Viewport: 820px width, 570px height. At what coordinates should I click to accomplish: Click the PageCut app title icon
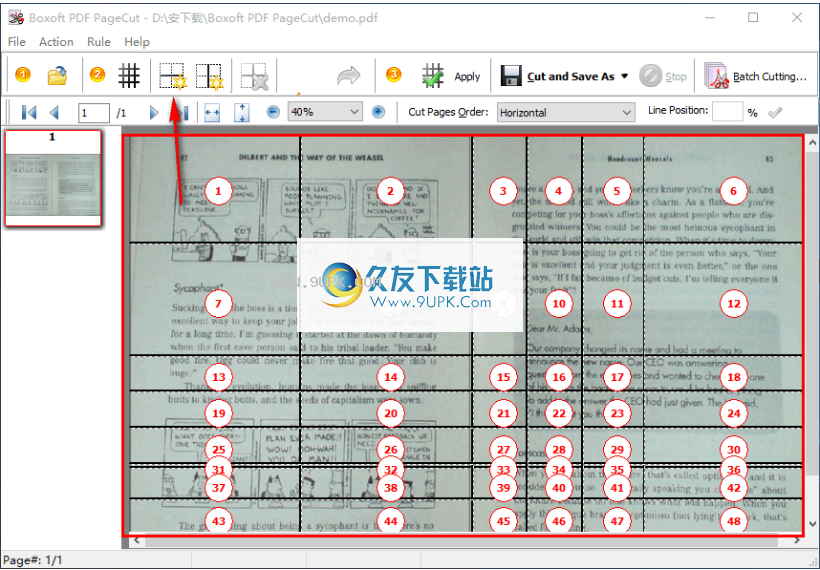click(x=16, y=18)
